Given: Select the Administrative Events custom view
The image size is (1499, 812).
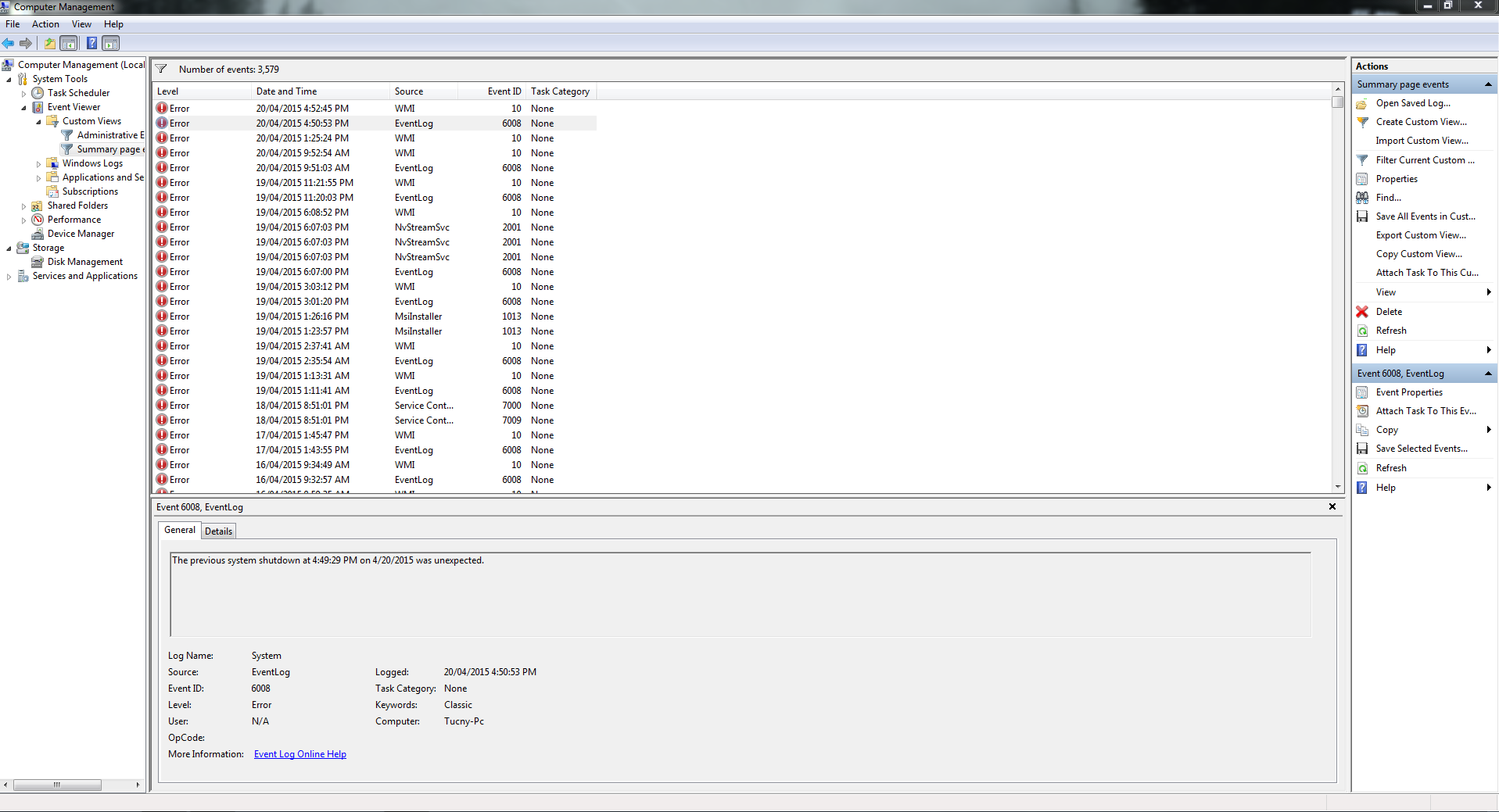Looking at the screenshot, I should tap(110, 135).
